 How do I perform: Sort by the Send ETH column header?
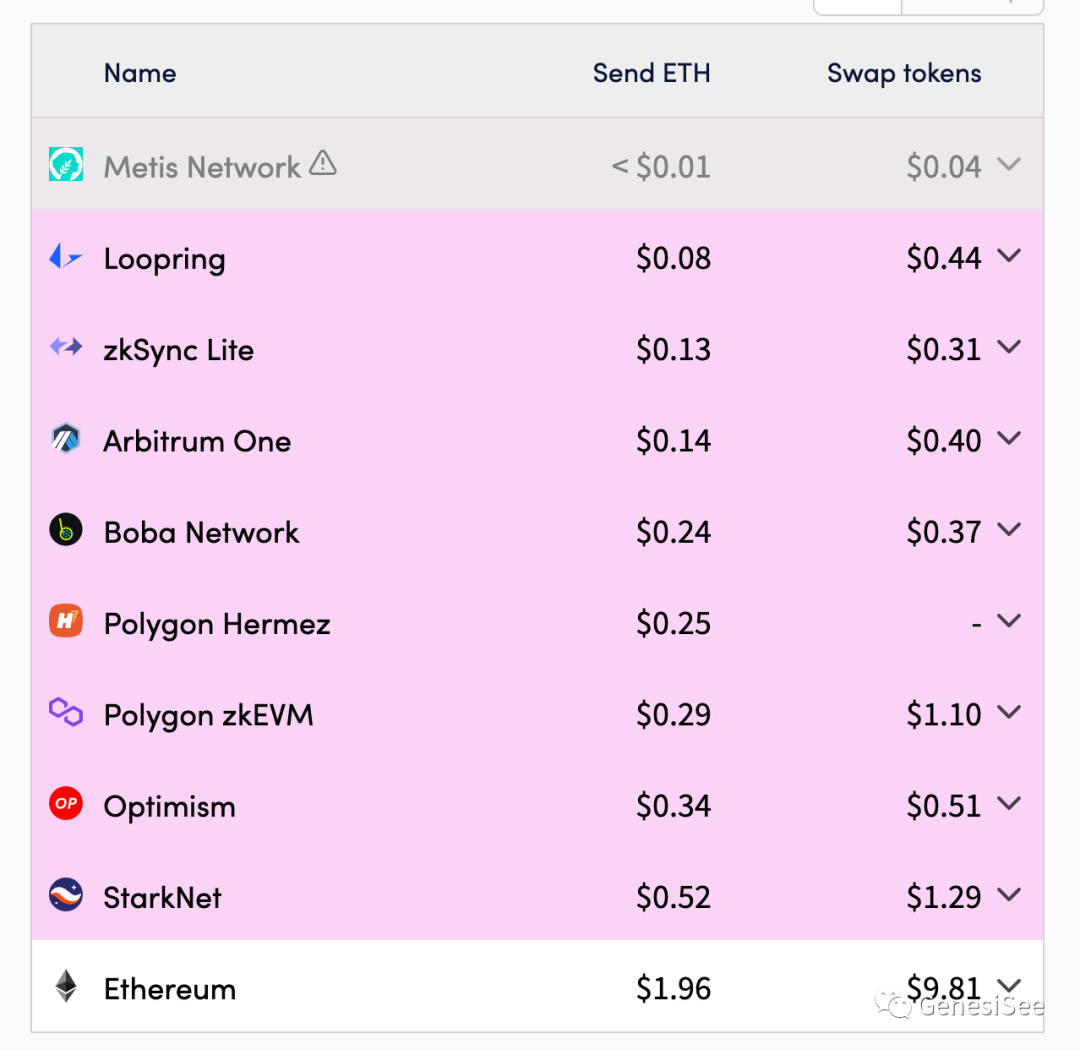coord(651,73)
